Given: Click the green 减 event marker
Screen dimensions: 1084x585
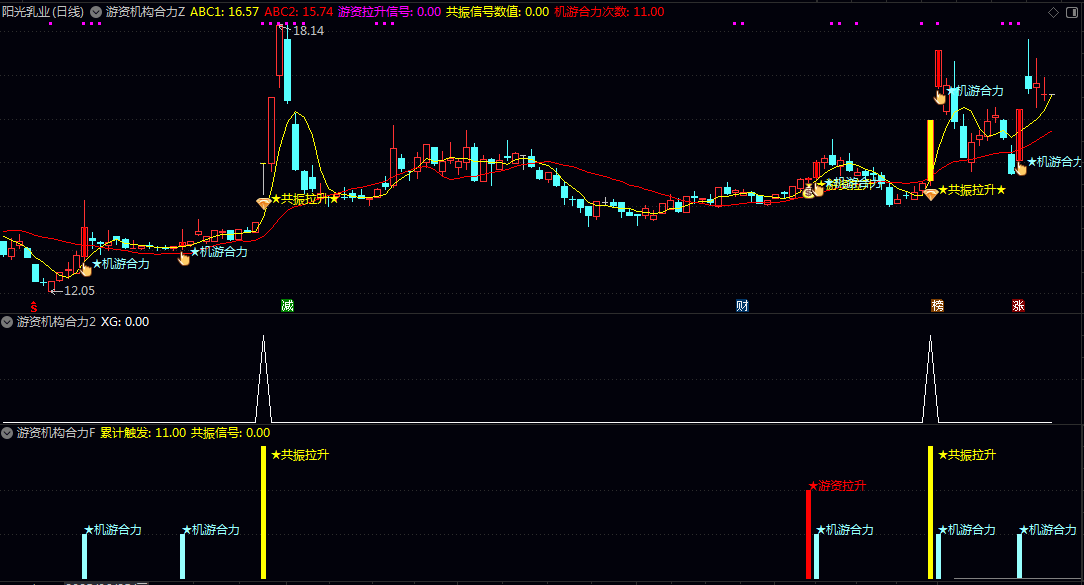Looking at the screenshot, I should (288, 306).
